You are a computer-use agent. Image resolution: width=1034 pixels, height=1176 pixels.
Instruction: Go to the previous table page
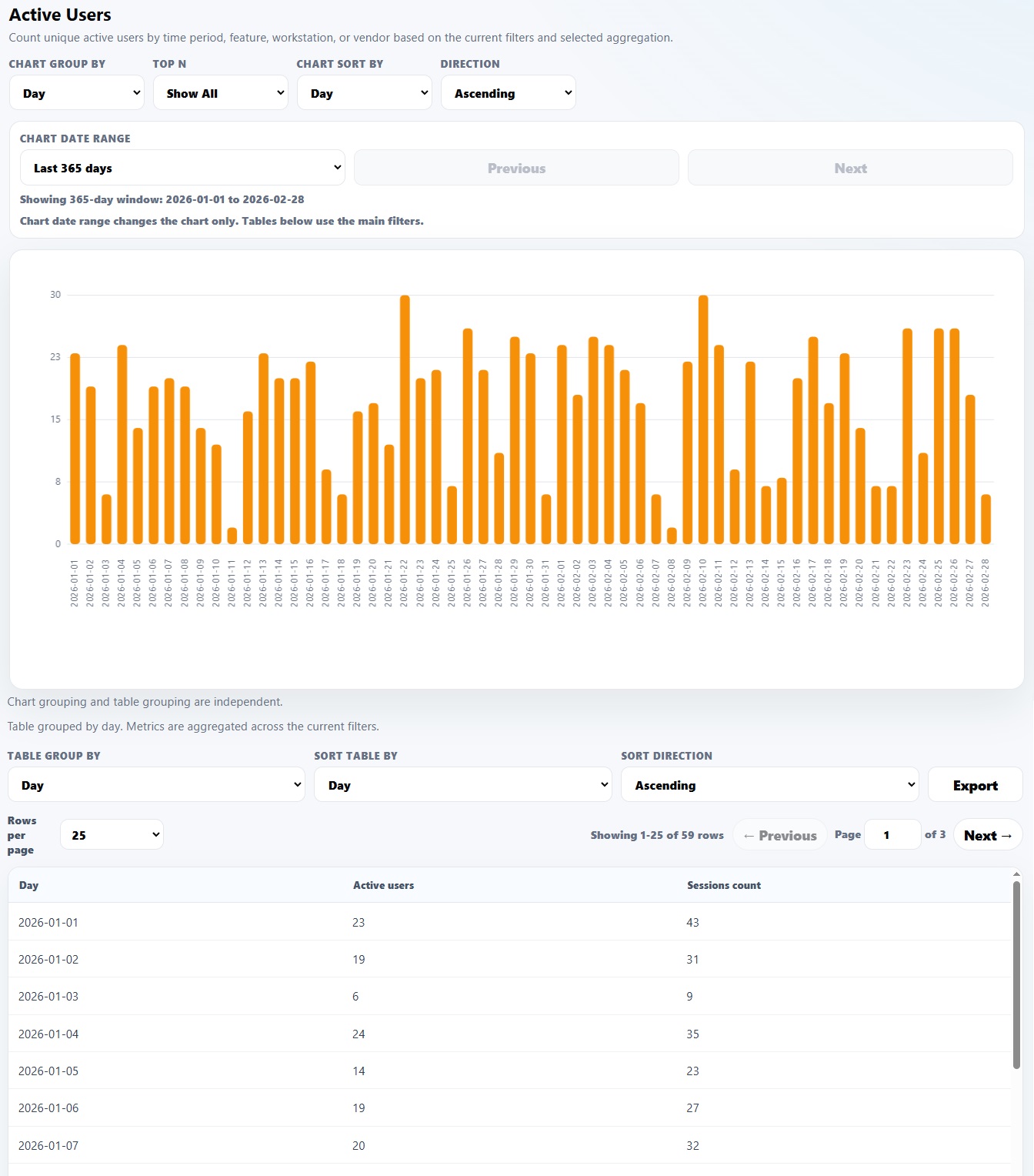779,835
